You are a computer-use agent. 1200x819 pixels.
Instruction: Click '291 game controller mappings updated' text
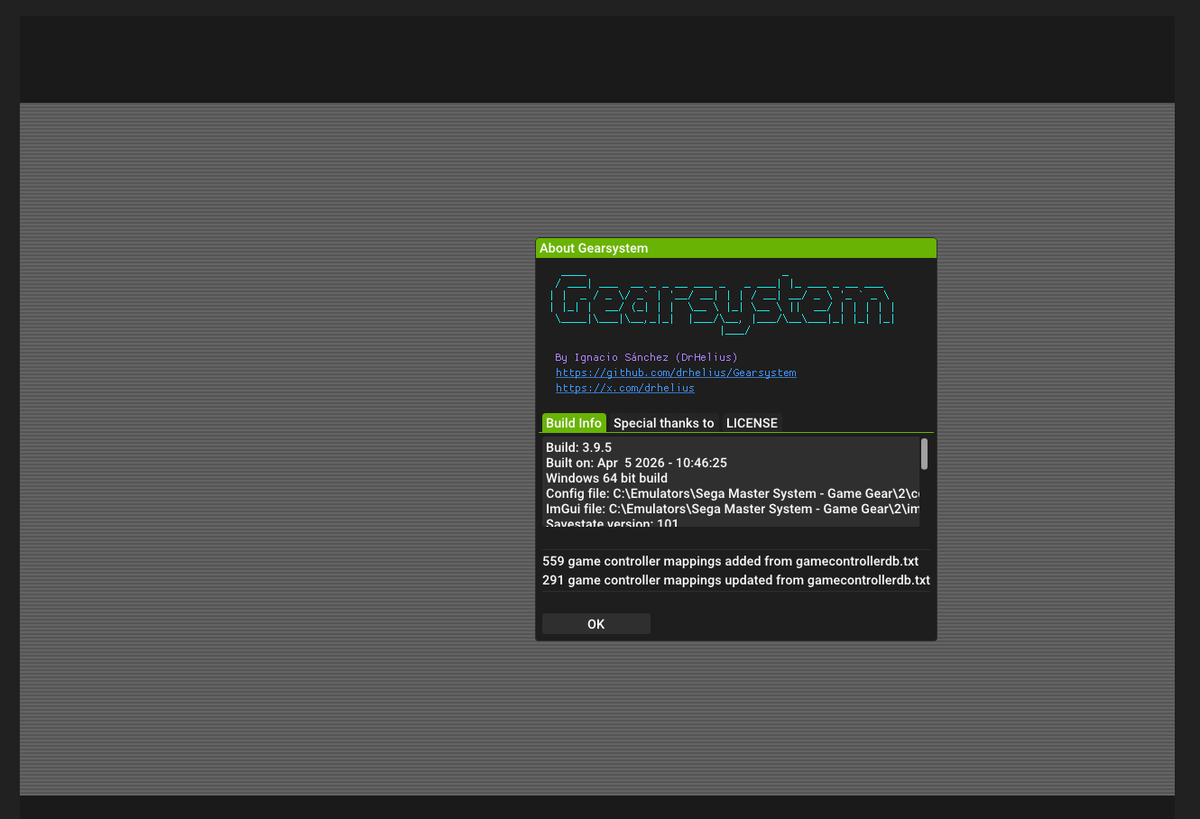point(736,580)
